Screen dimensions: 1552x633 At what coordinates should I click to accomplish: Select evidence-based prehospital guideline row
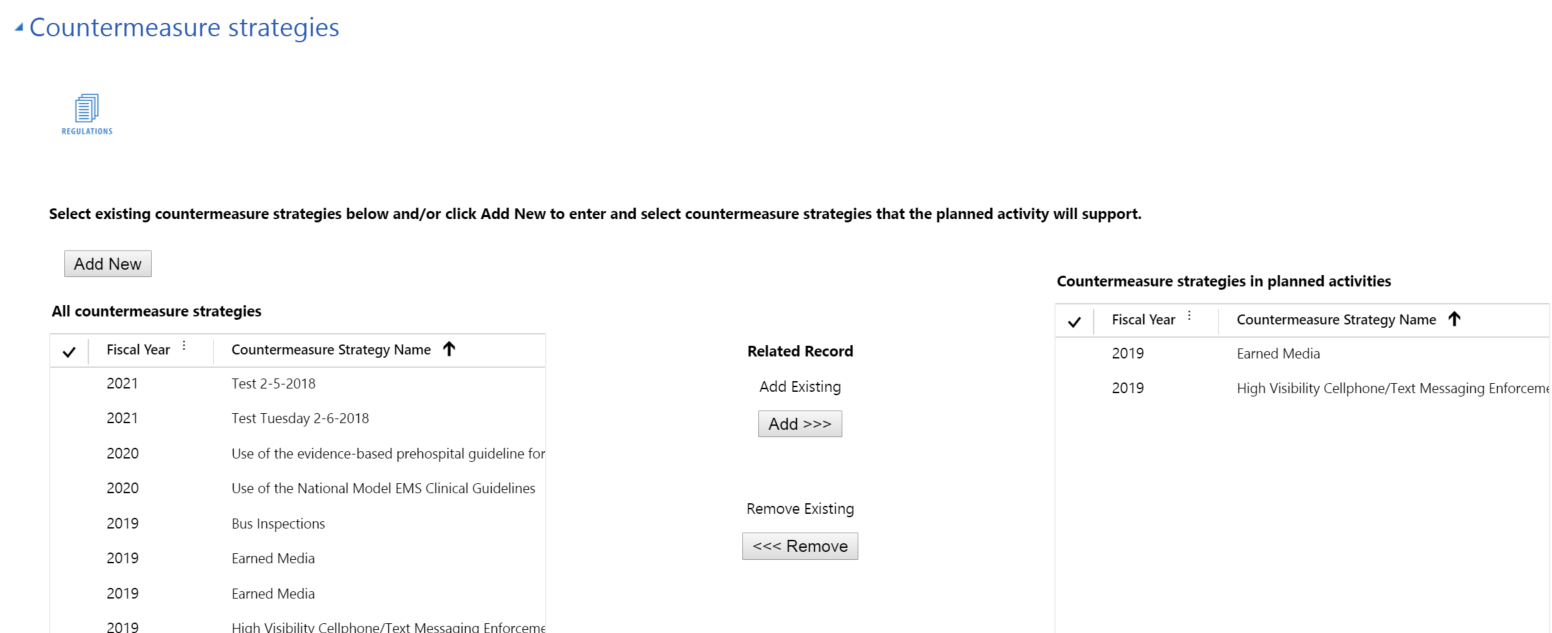[x=388, y=453]
